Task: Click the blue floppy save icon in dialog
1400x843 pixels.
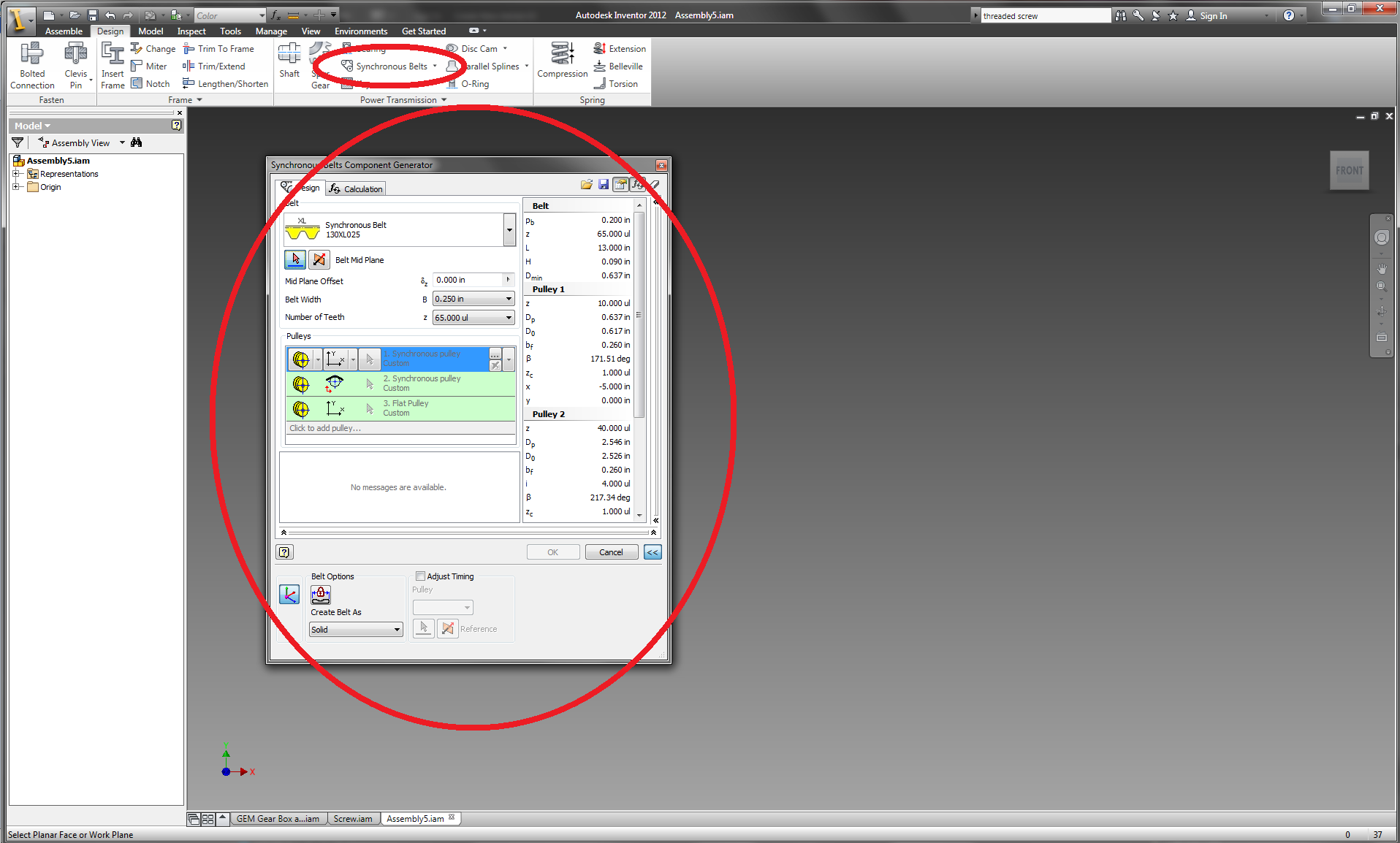Action: pos(604,185)
